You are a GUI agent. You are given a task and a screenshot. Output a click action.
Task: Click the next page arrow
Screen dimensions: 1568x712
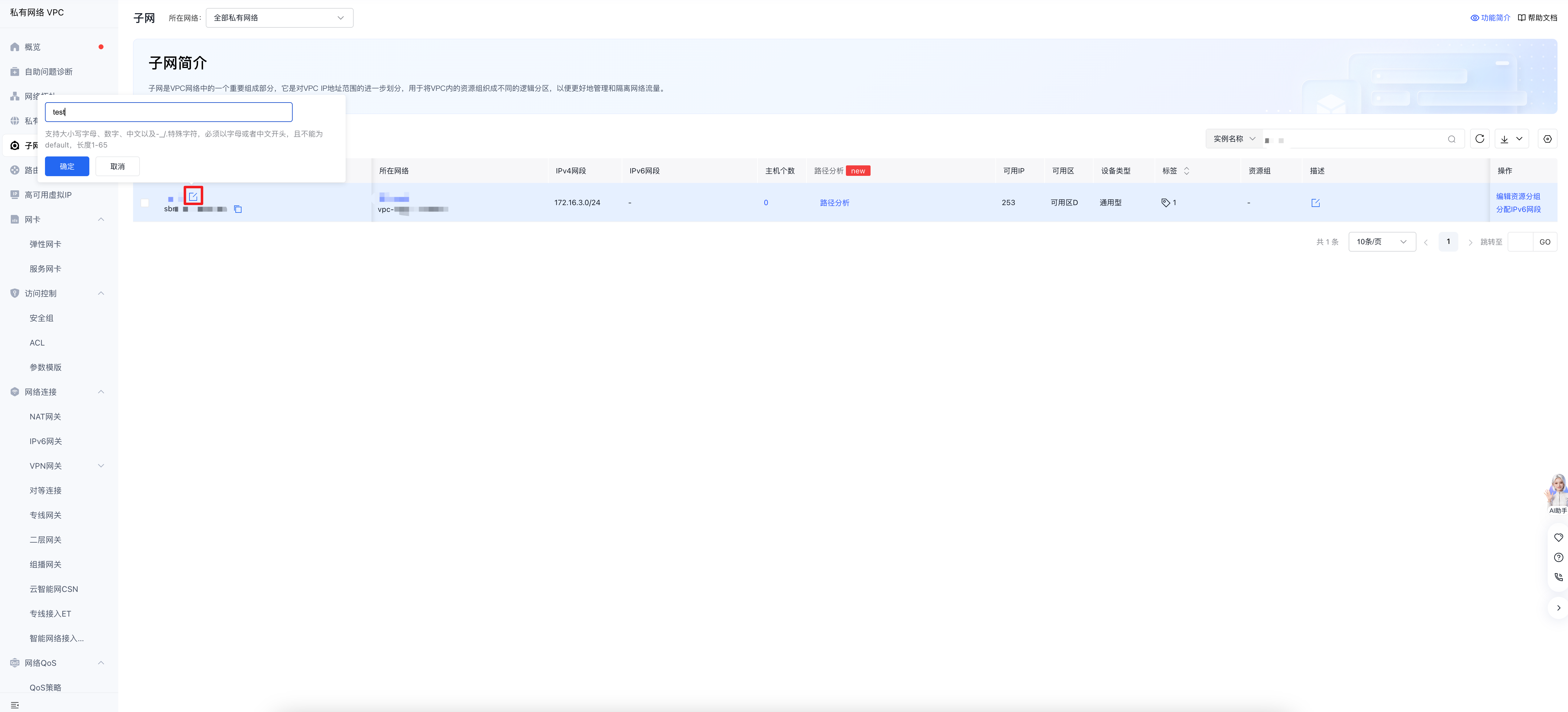tap(1470, 242)
